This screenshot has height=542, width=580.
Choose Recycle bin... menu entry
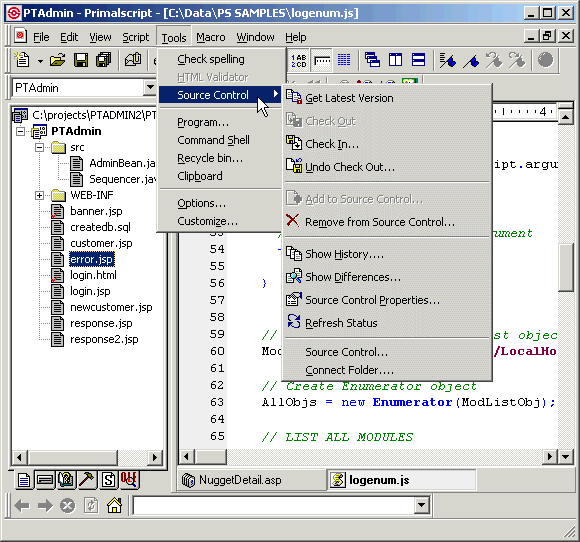[x=220, y=158]
